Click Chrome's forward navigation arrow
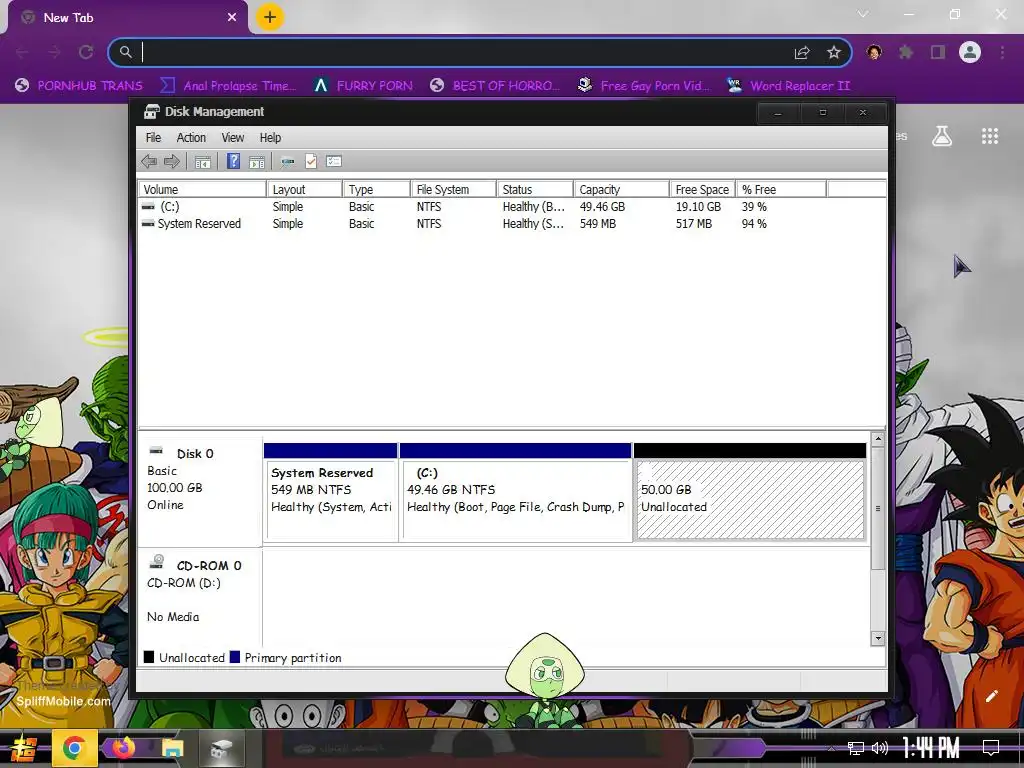1024x768 pixels. pos(54,52)
